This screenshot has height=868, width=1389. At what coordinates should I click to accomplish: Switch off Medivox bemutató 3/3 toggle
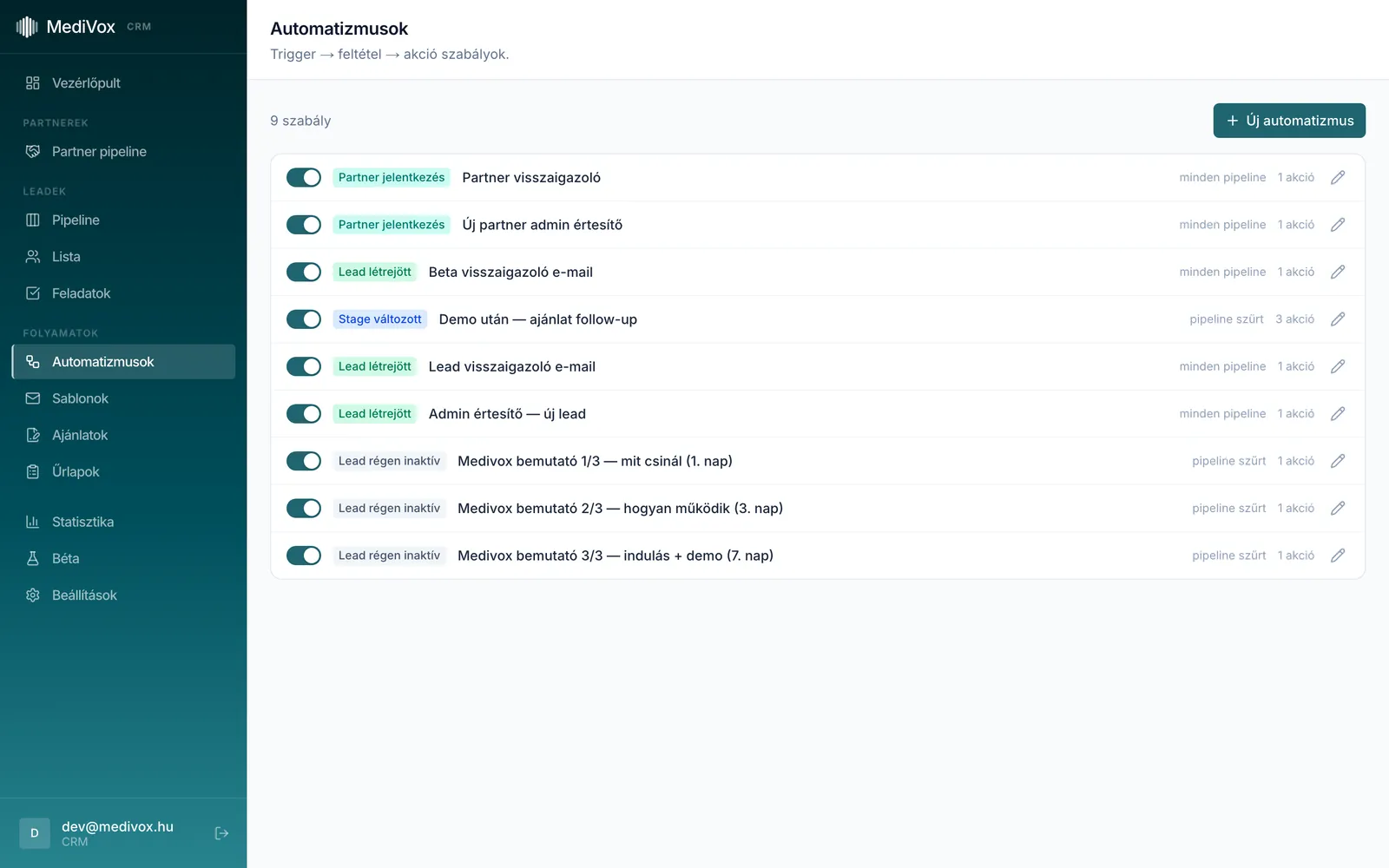click(304, 556)
